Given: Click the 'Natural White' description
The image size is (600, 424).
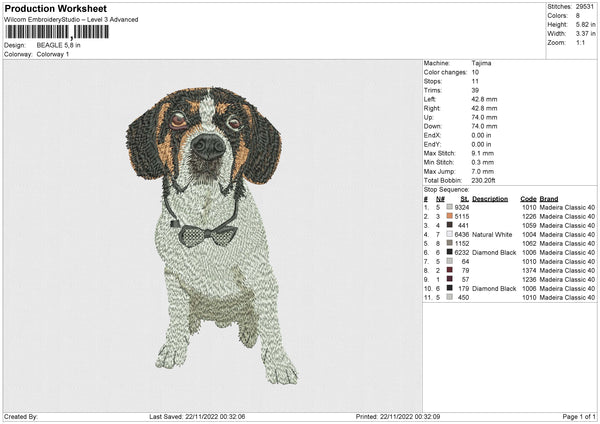Looking at the screenshot, I should pyautogui.click(x=492, y=235).
